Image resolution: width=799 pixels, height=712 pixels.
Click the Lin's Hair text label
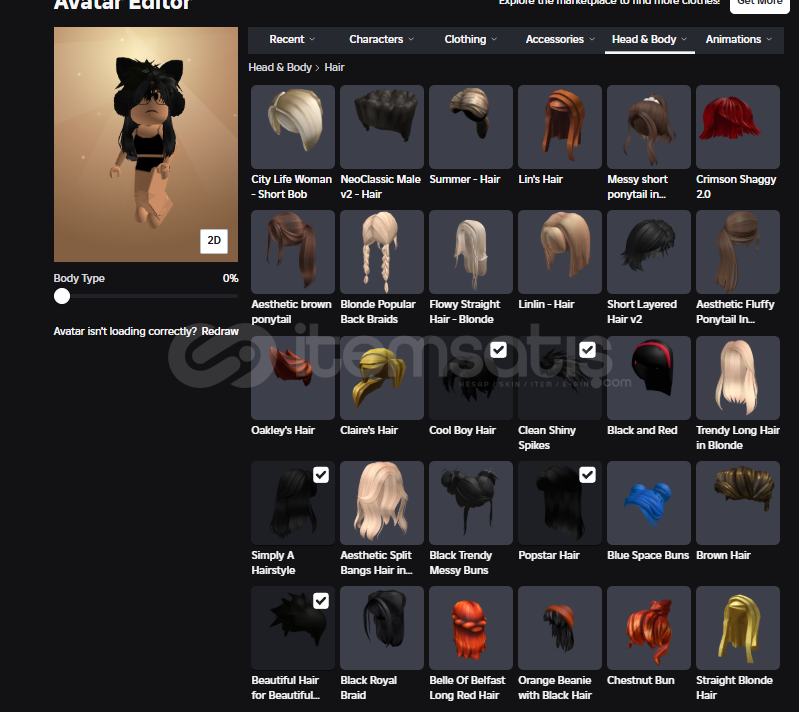click(x=540, y=179)
